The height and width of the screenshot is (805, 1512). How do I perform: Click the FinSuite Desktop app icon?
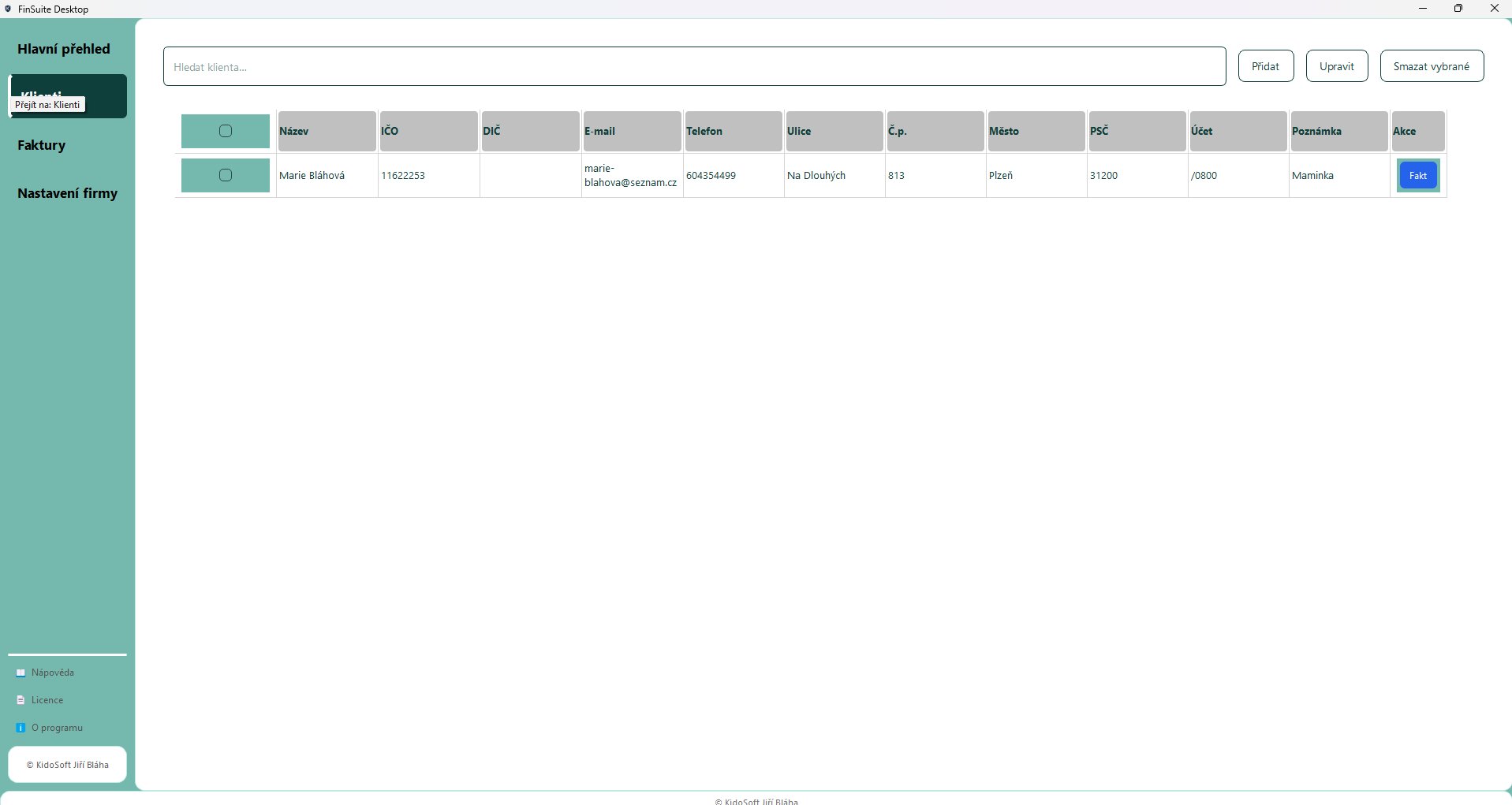[8, 9]
